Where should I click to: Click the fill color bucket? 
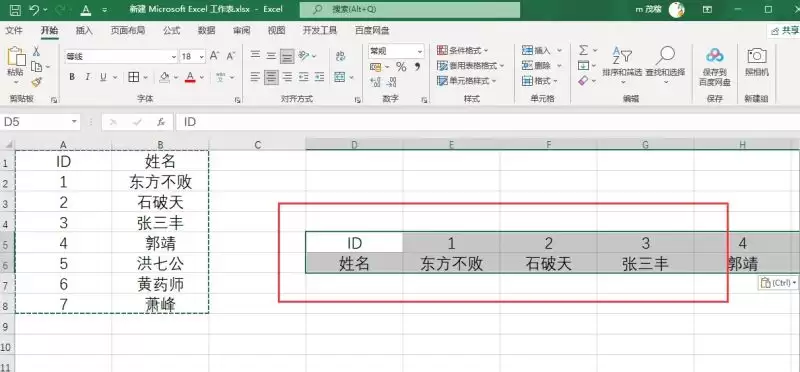point(164,77)
